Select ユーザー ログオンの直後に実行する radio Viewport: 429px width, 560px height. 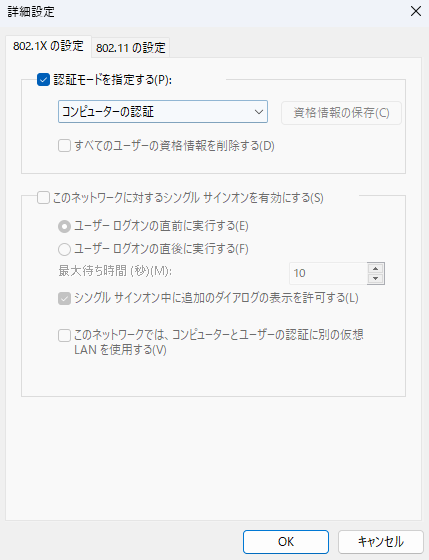64,249
